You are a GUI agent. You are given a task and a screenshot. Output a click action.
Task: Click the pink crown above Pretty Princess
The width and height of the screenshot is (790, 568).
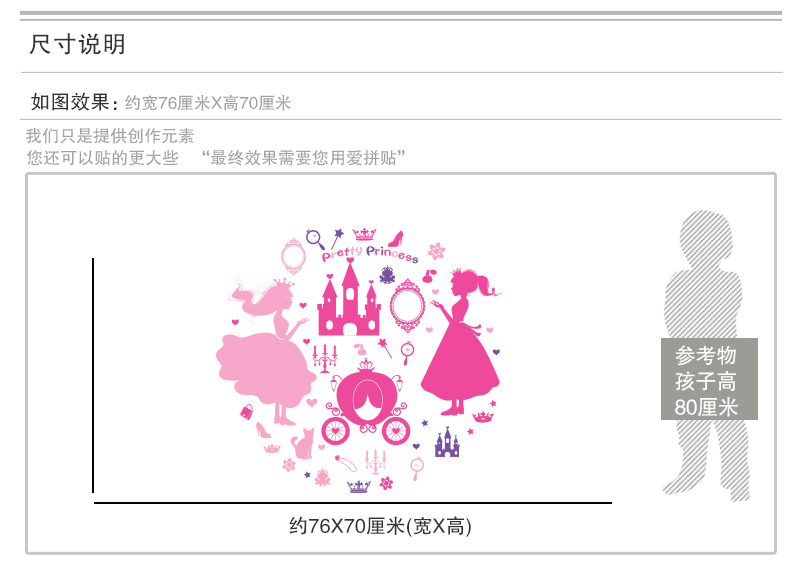[364, 234]
